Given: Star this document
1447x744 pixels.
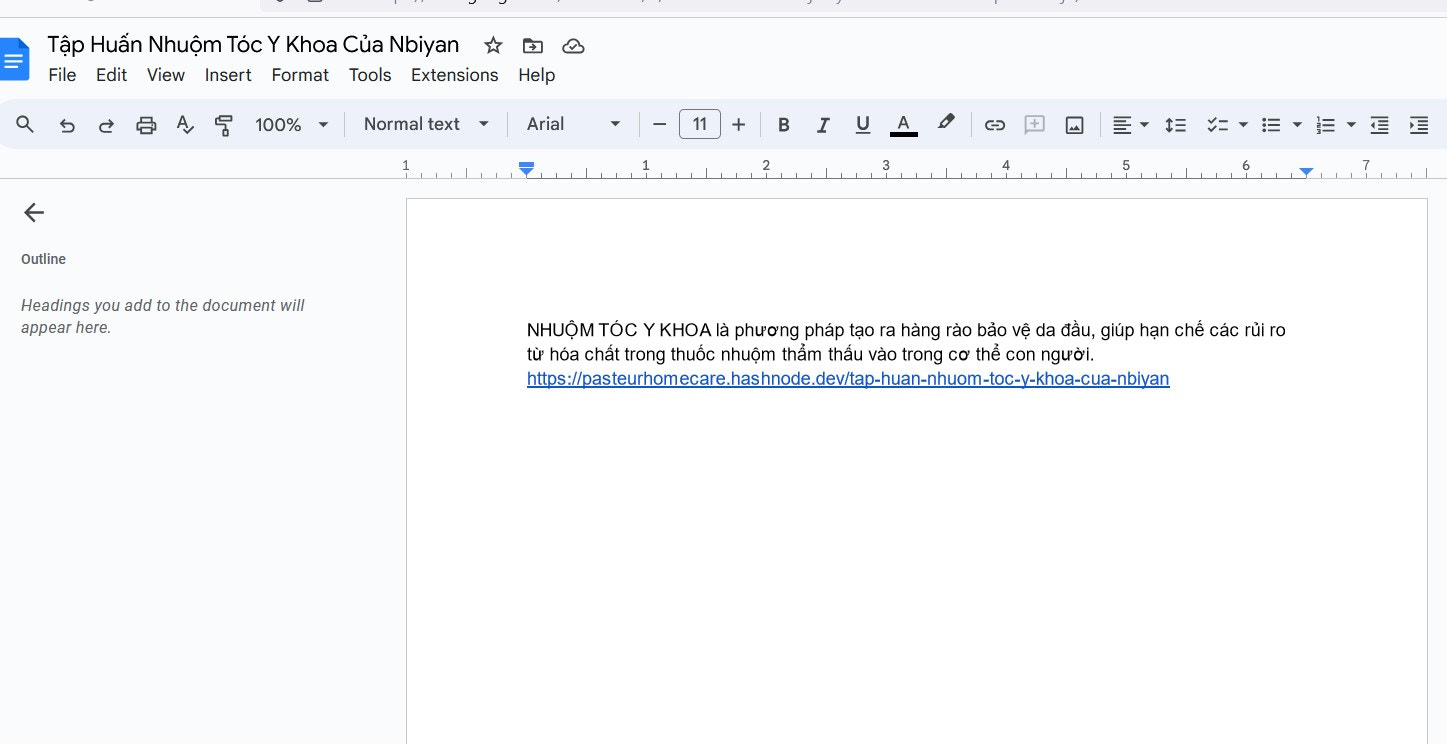Looking at the screenshot, I should (493, 45).
